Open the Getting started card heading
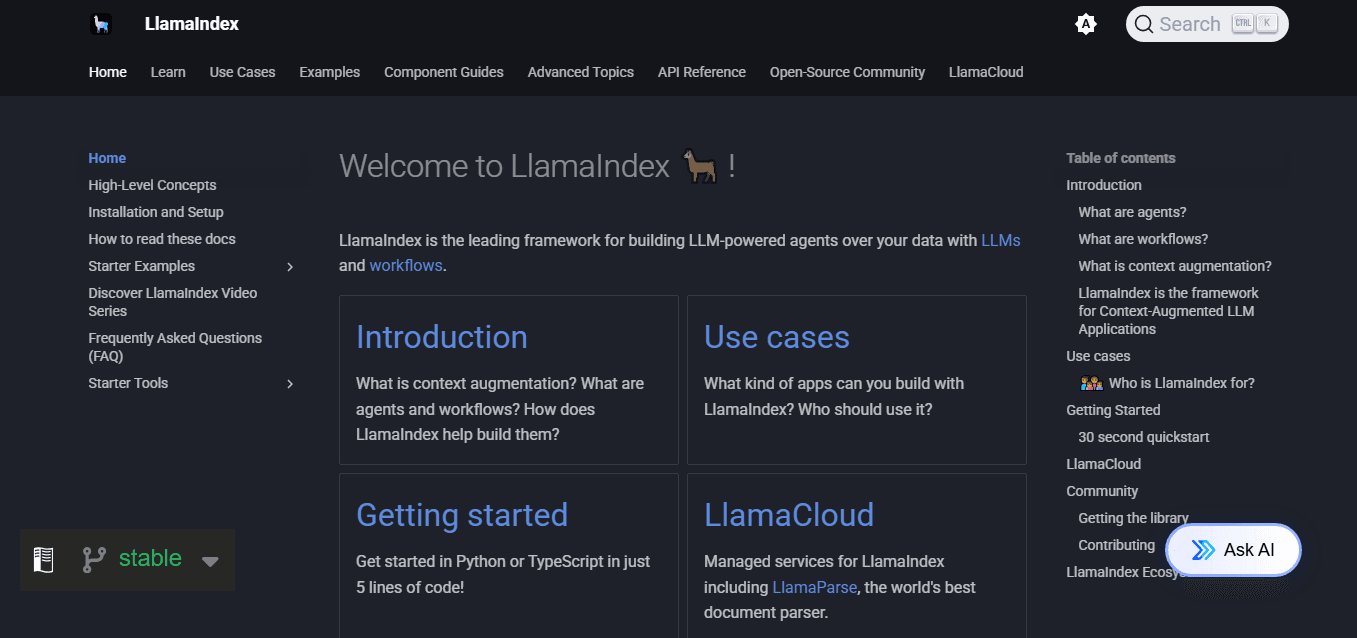The image size is (1357, 638). [462, 515]
